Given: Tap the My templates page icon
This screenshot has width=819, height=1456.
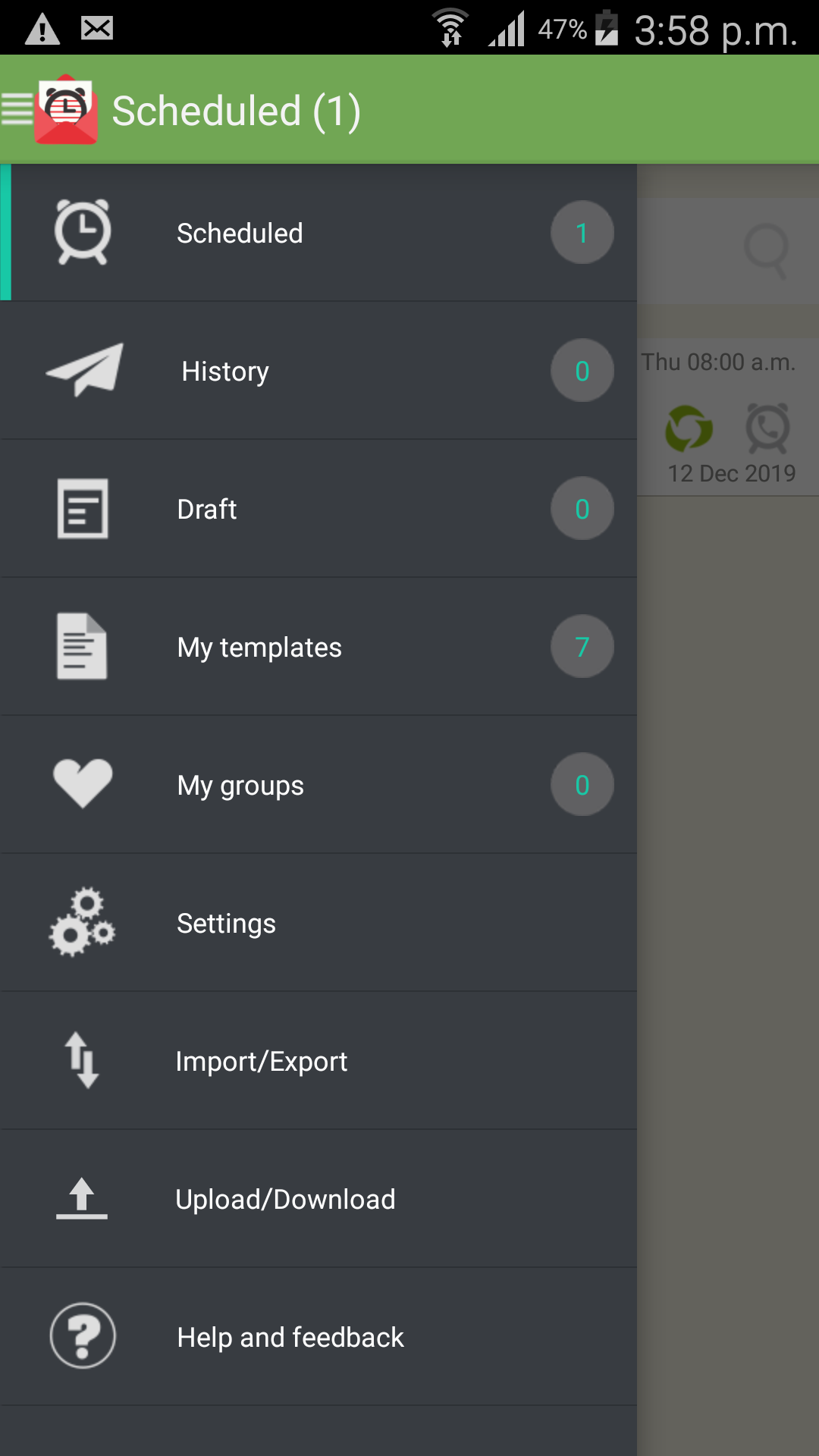Looking at the screenshot, I should 82,646.
